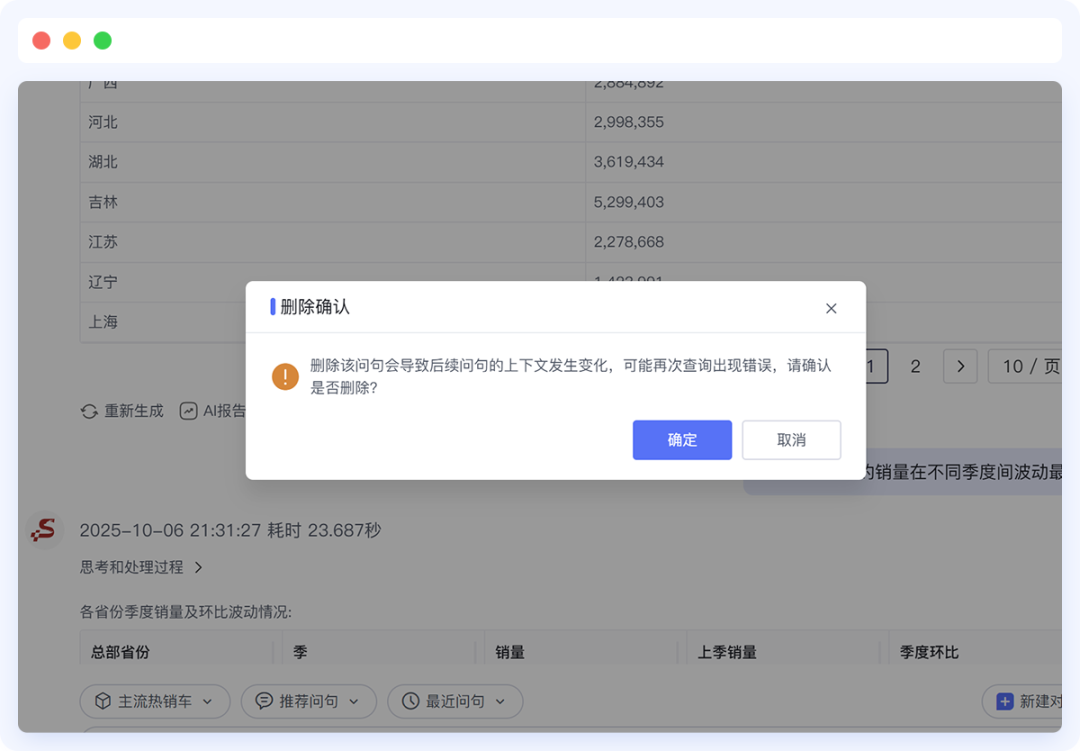The width and height of the screenshot is (1080, 751).
Task: Click the 重新生成 refresh icon
Action: [x=90, y=410]
